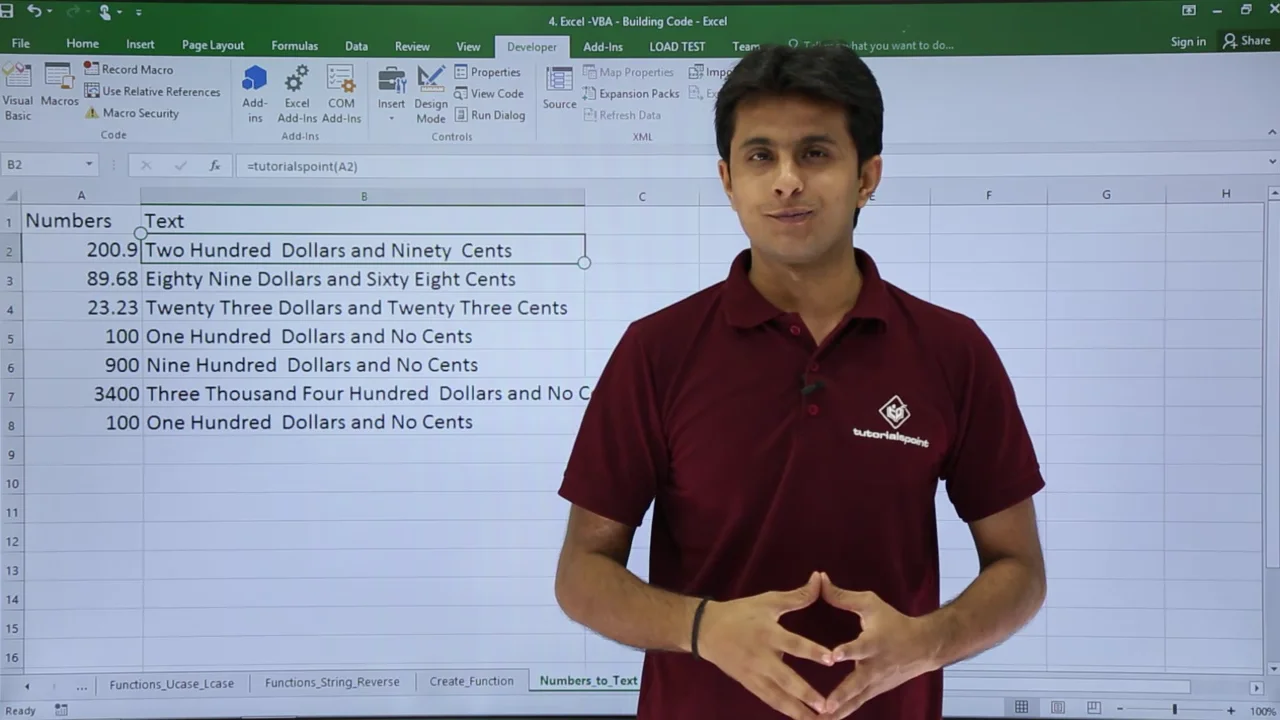Click macro recording status bar icon
1280x720 pixels.
click(61, 710)
